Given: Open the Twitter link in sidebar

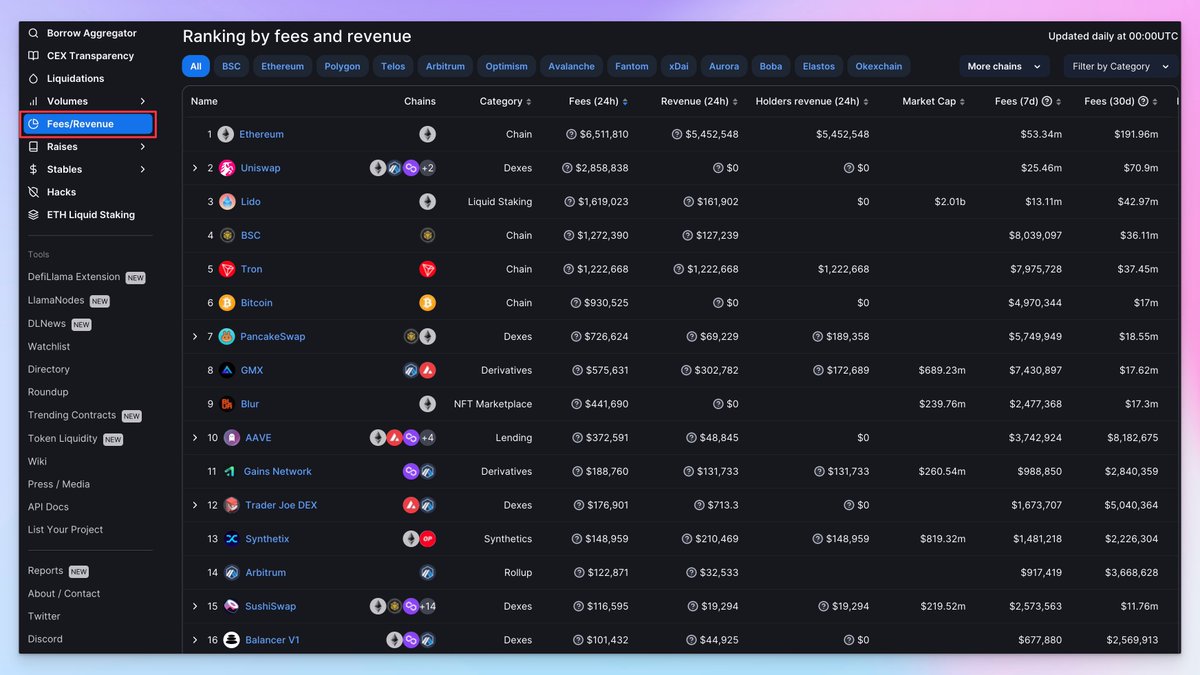Looking at the screenshot, I should pos(44,616).
